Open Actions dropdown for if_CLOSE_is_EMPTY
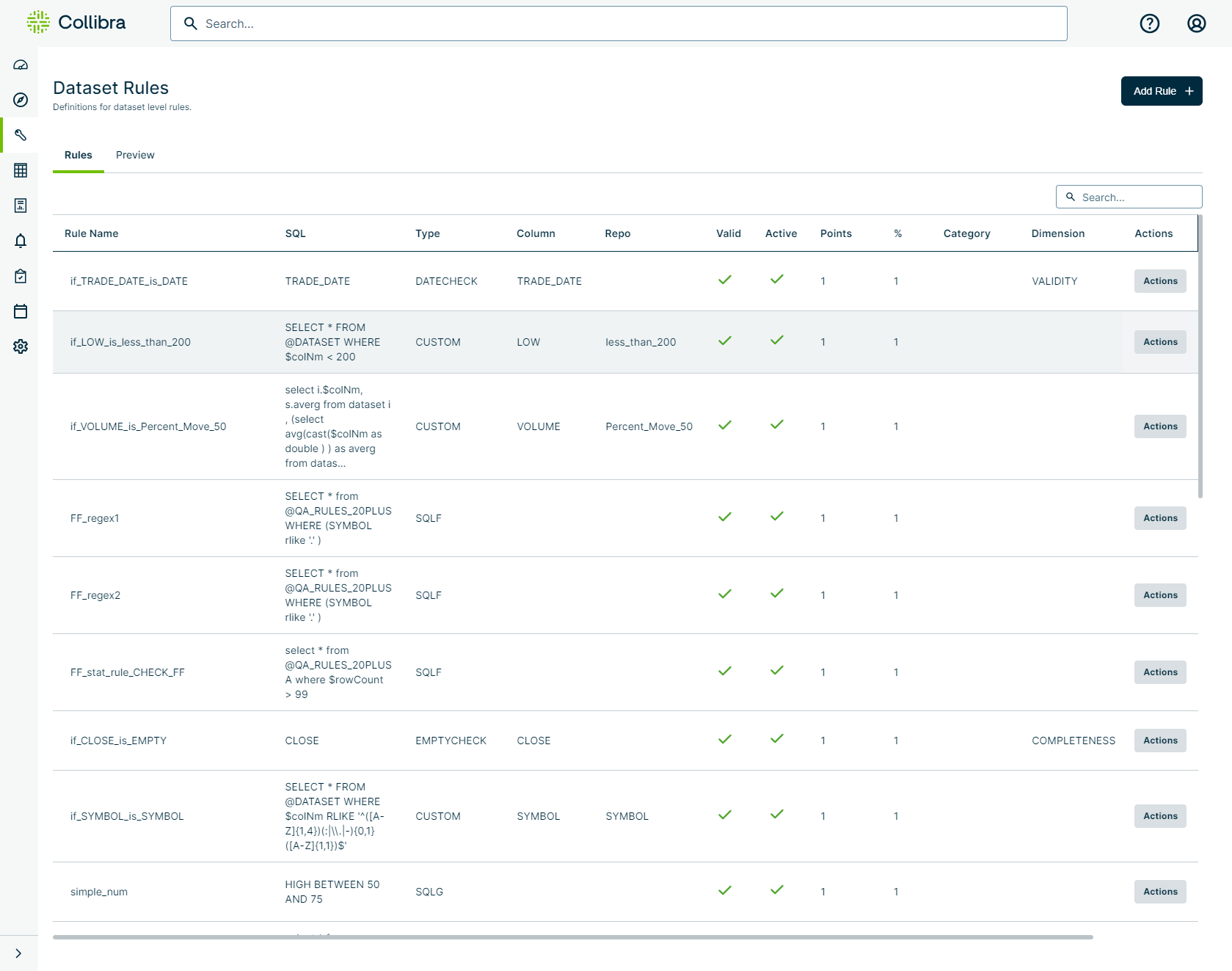The width and height of the screenshot is (1232, 971). coord(1159,741)
